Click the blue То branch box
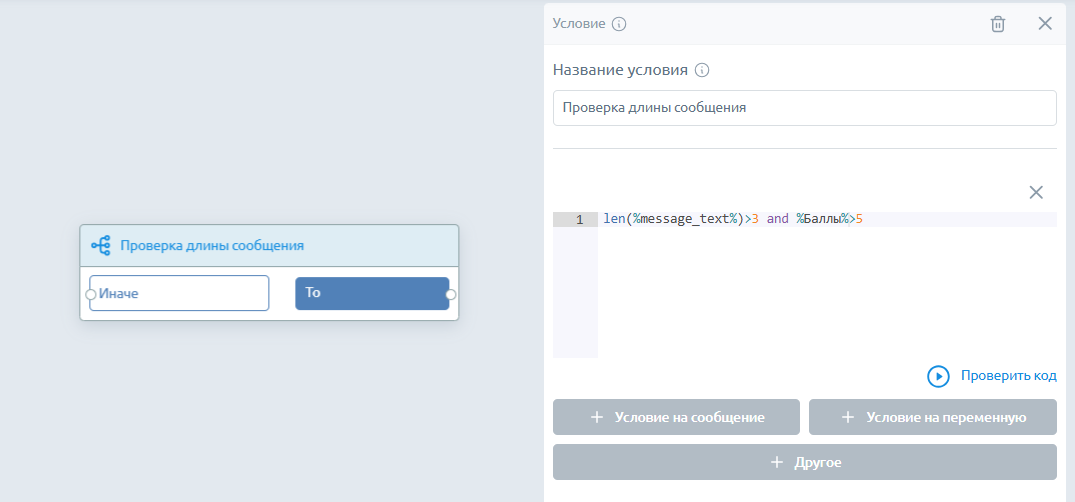 pos(371,293)
